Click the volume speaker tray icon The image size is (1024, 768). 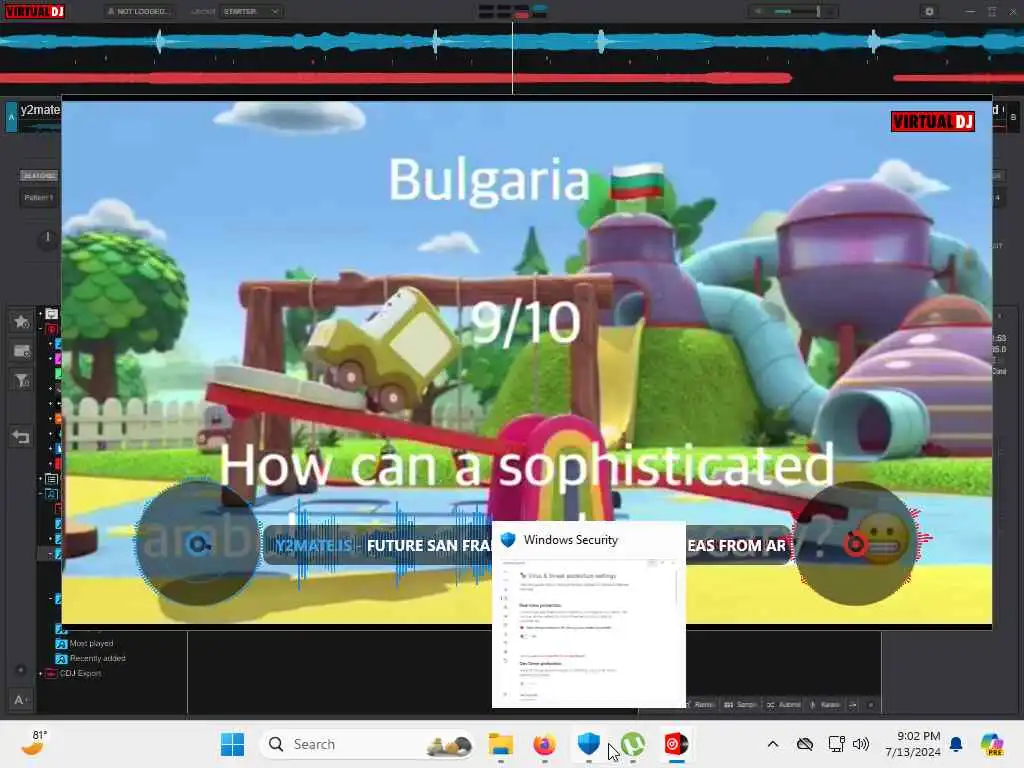point(861,744)
